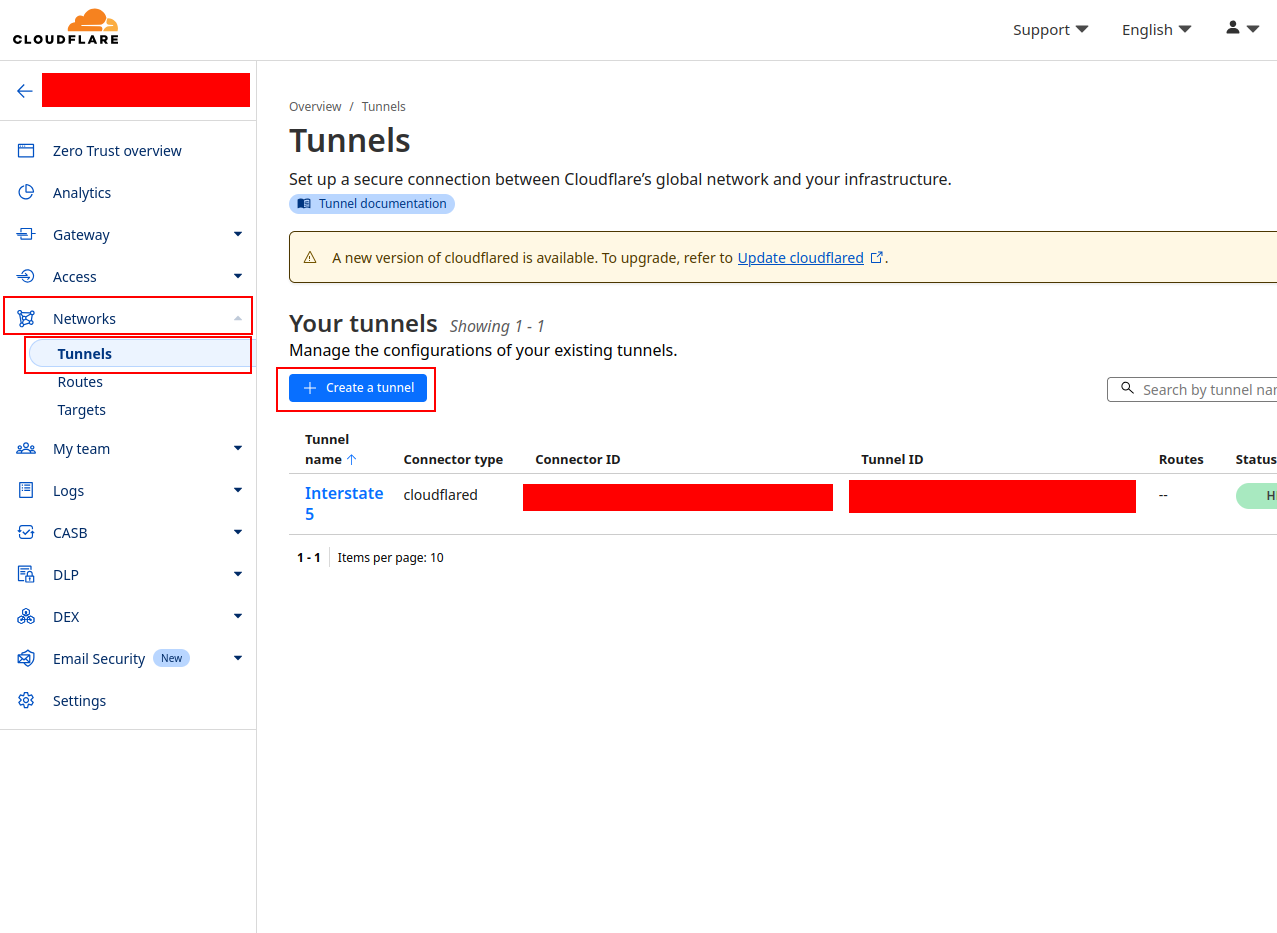Expand the My team chevron
Screen dimensions: 1277x933
(238, 449)
